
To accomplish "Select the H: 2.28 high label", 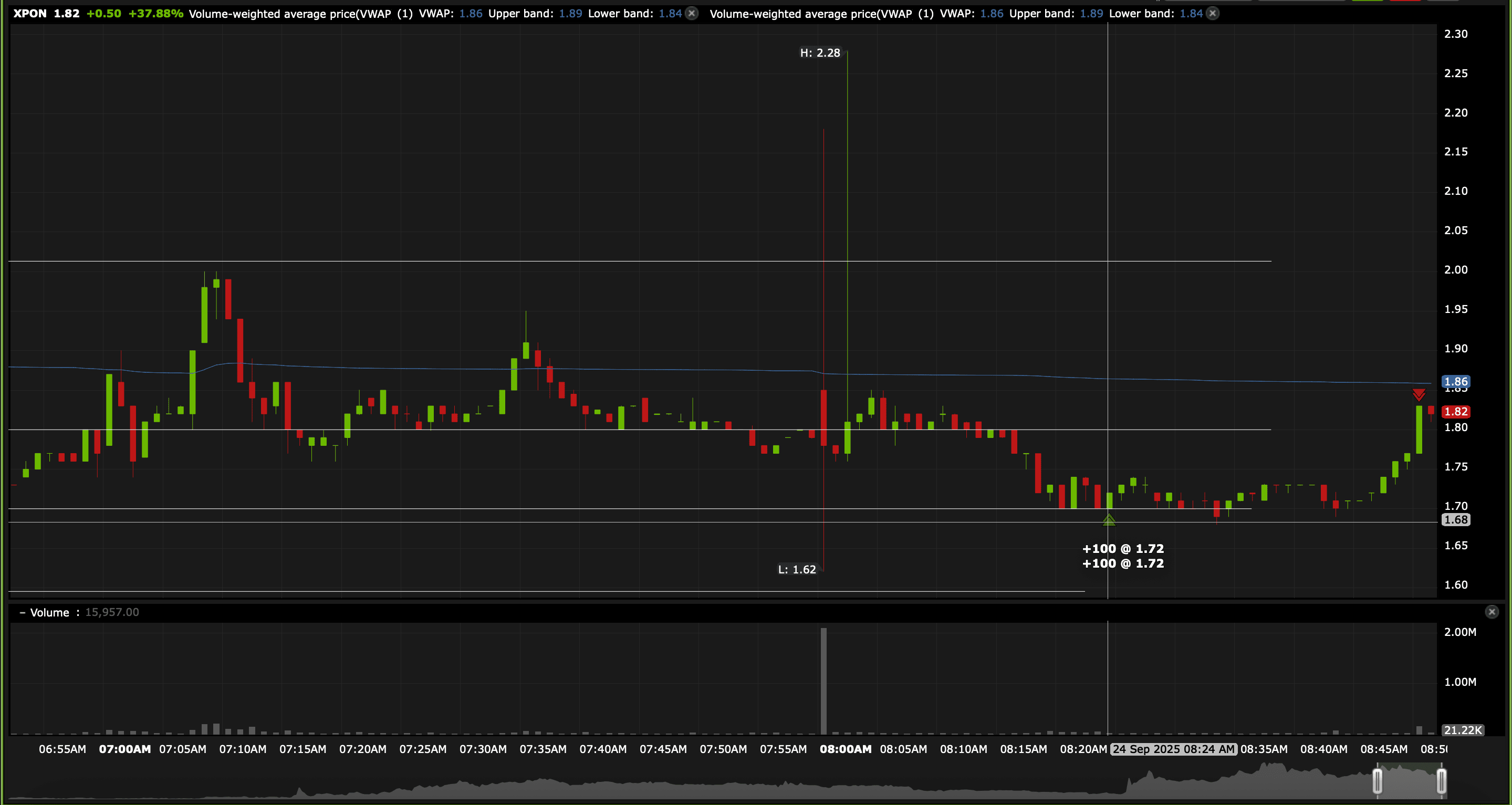I will [x=820, y=53].
